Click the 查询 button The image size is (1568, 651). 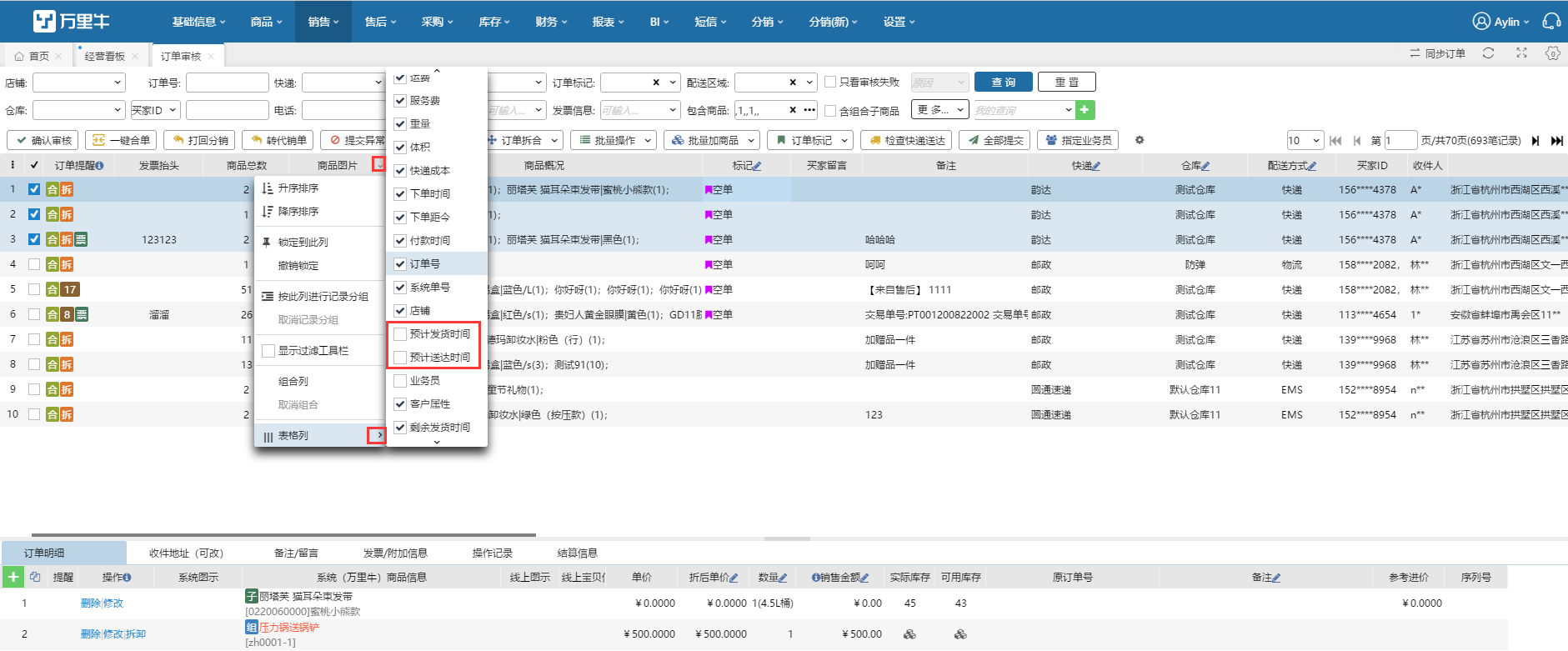point(1004,82)
